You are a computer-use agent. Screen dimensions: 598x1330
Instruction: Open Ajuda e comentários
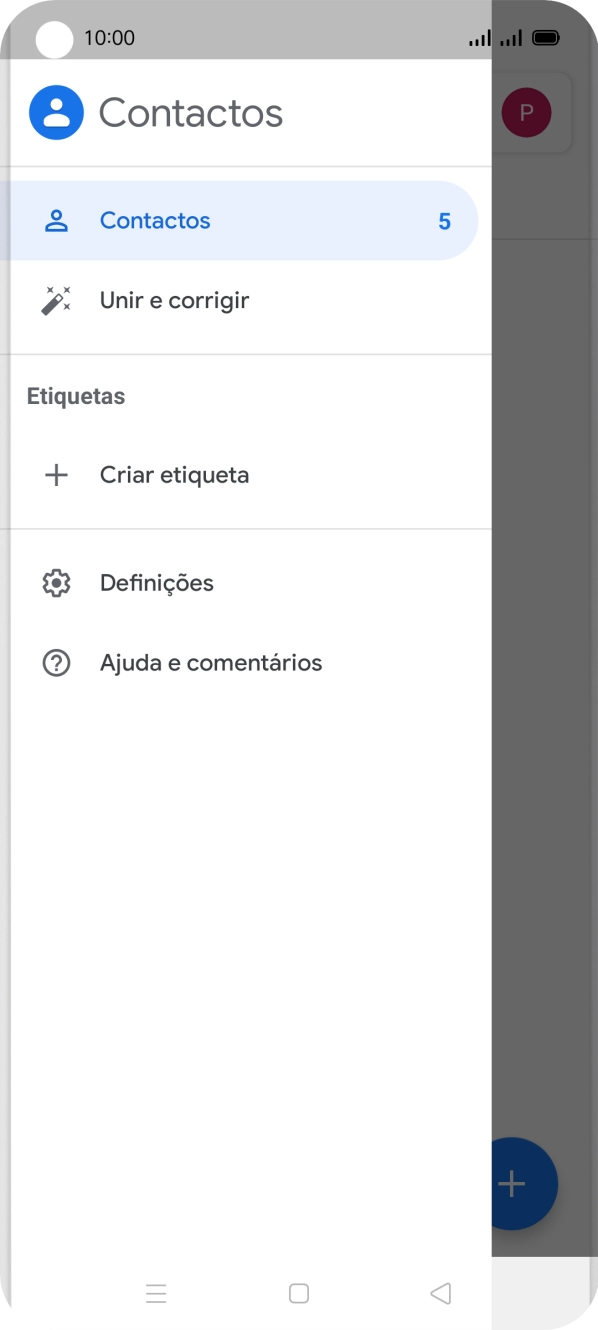pyautogui.click(x=210, y=662)
